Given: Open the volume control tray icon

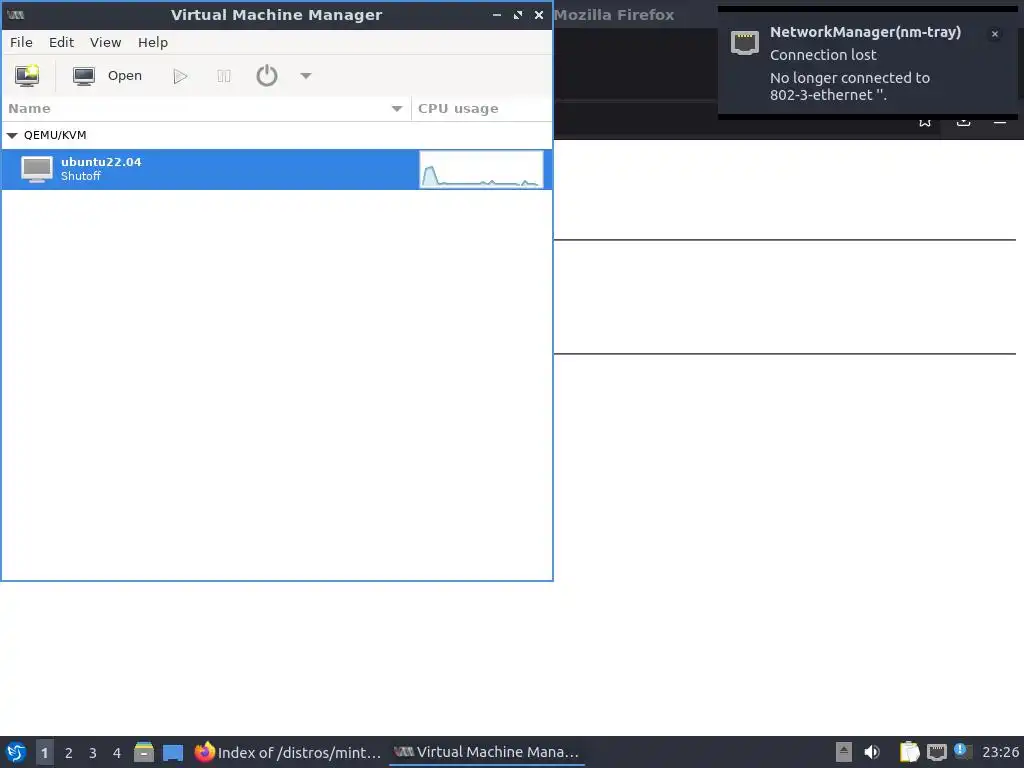Looking at the screenshot, I should pos(872,752).
